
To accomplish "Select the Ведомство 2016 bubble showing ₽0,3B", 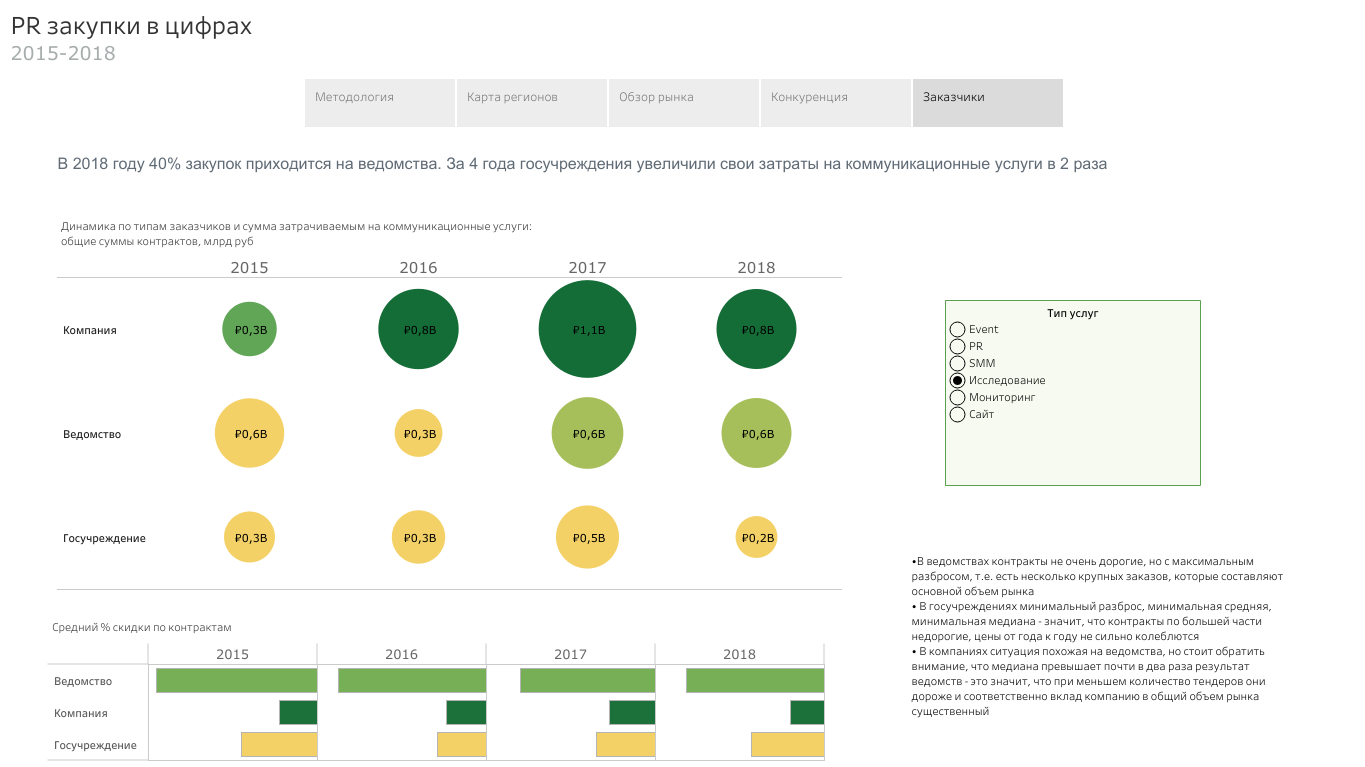I will [418, 433].
